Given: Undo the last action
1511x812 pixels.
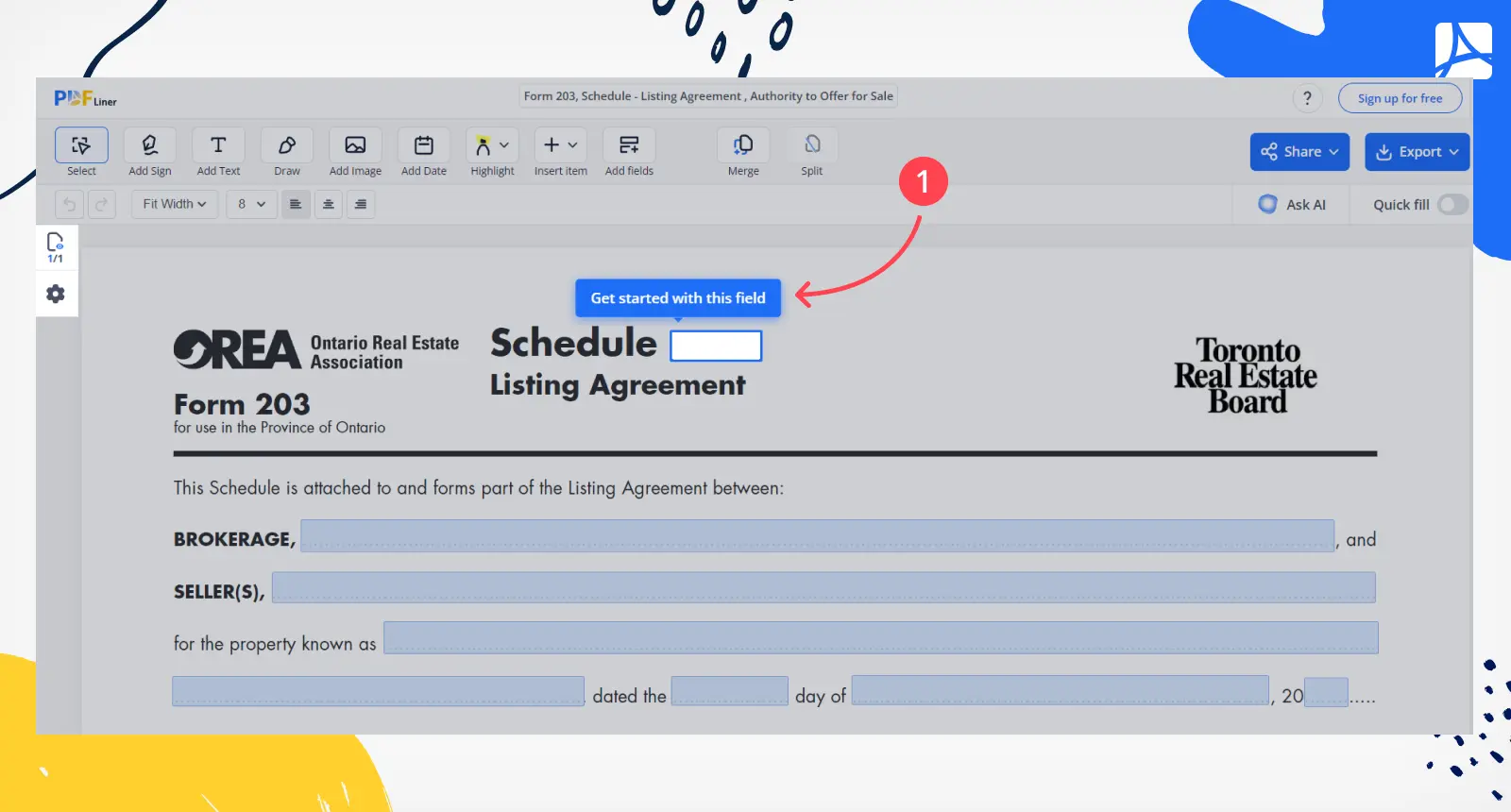Looking at the screenshot, I should click(69, 204).
